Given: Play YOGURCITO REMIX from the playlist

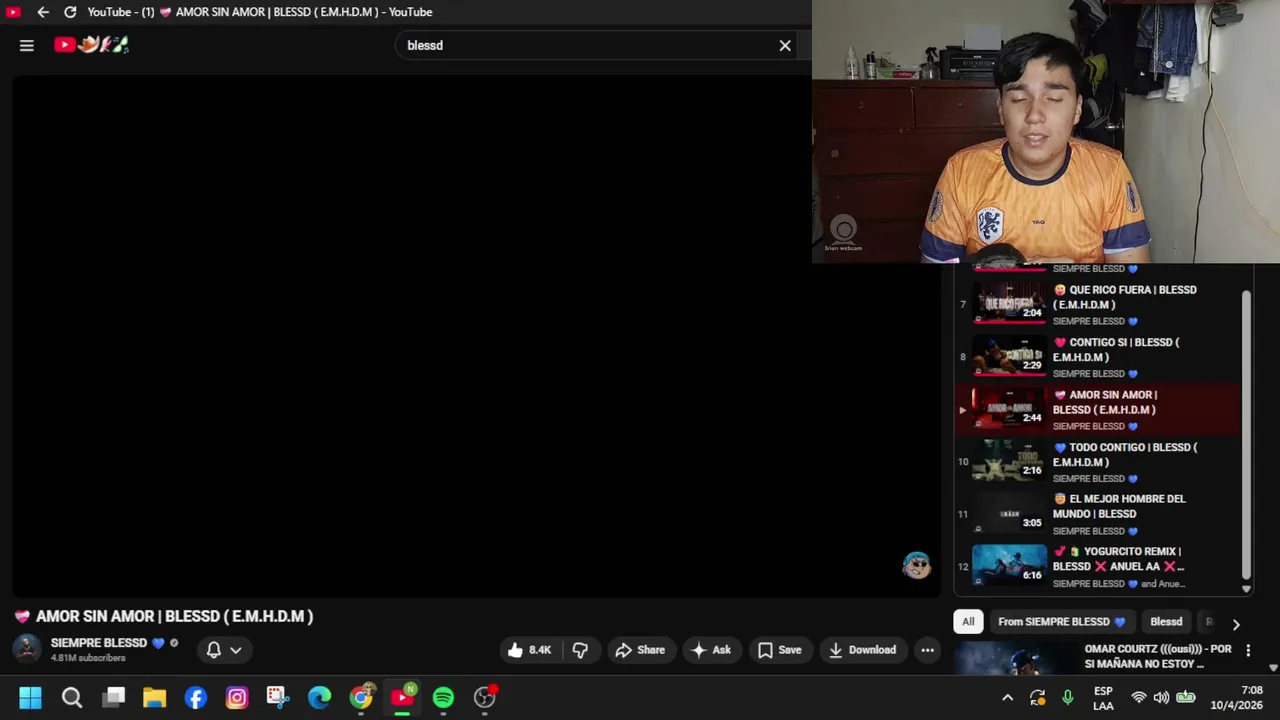Looking at the screenshot, I should click(x=1097, y=566).
